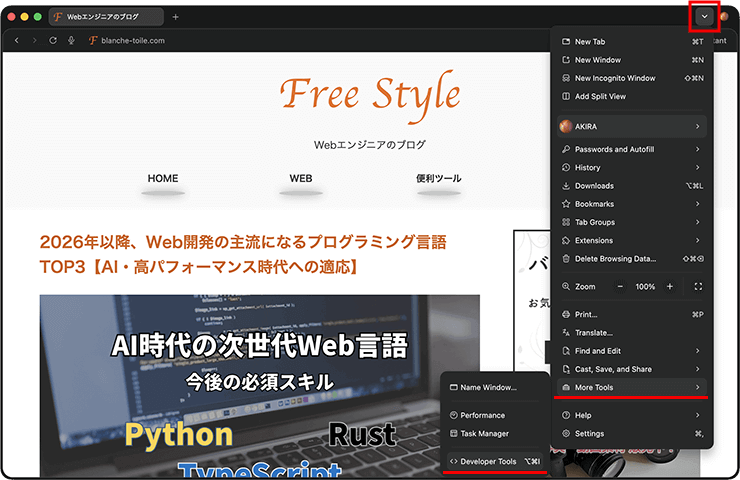The height and width of the screenshot is (480, 740).
Task: Click the Print printer icon
Action: click(566, 314)
